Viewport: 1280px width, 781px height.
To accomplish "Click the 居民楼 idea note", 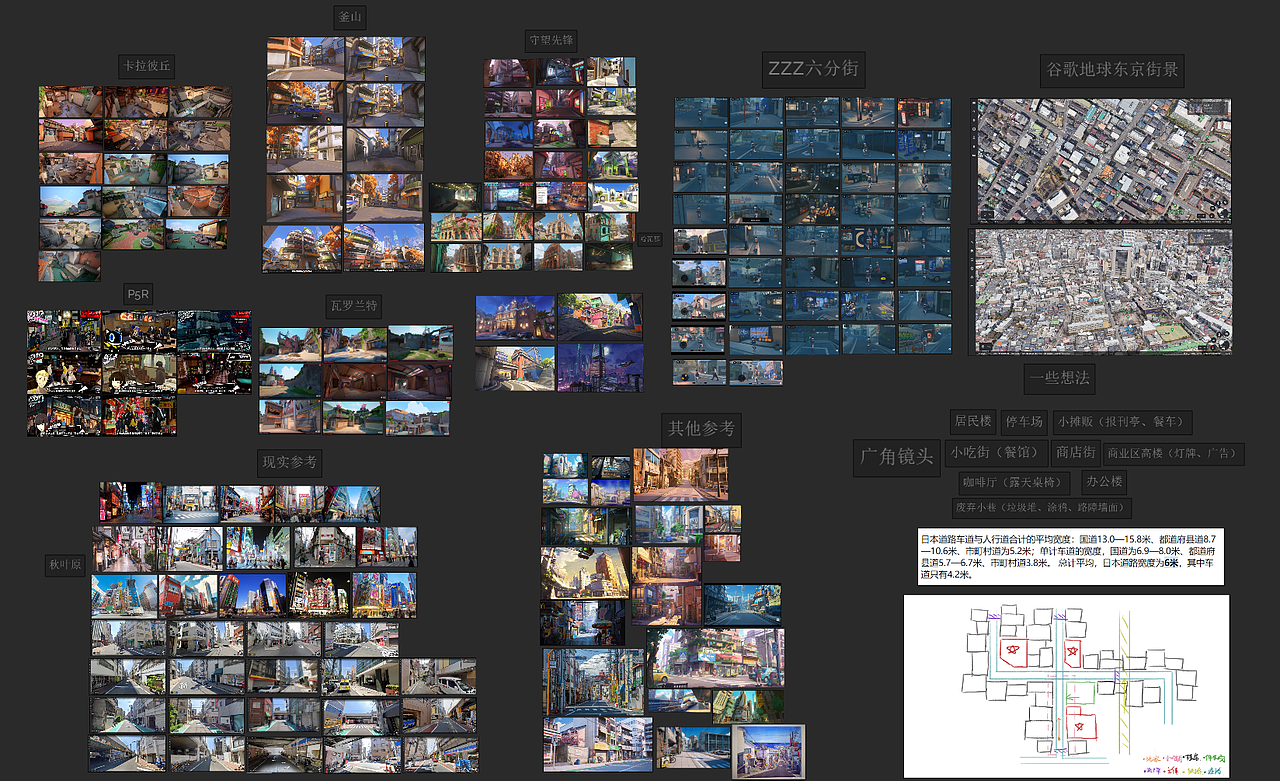I will (973, 422).
